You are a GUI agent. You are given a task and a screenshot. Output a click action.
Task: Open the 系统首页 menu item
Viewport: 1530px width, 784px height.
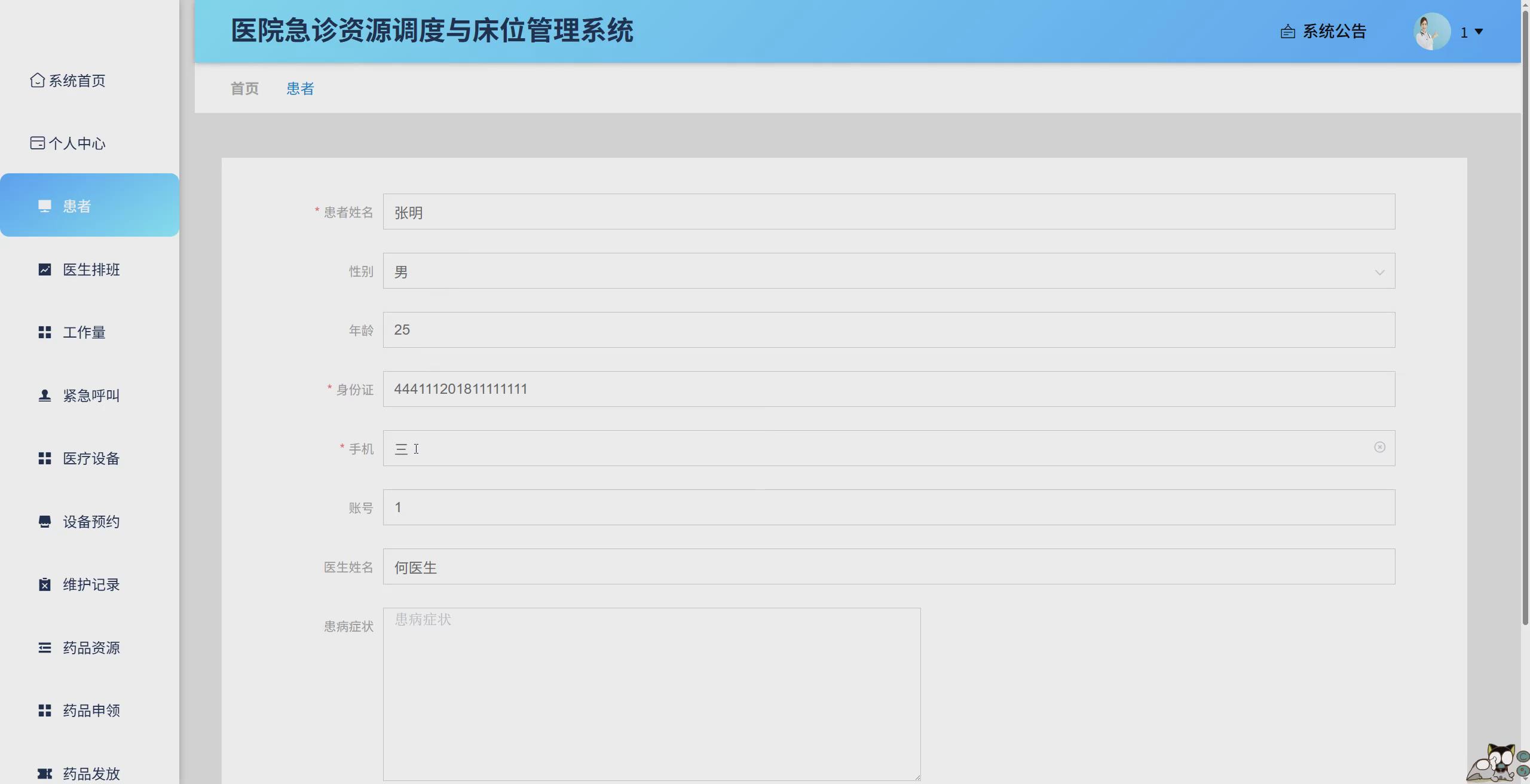pos(90,80)
